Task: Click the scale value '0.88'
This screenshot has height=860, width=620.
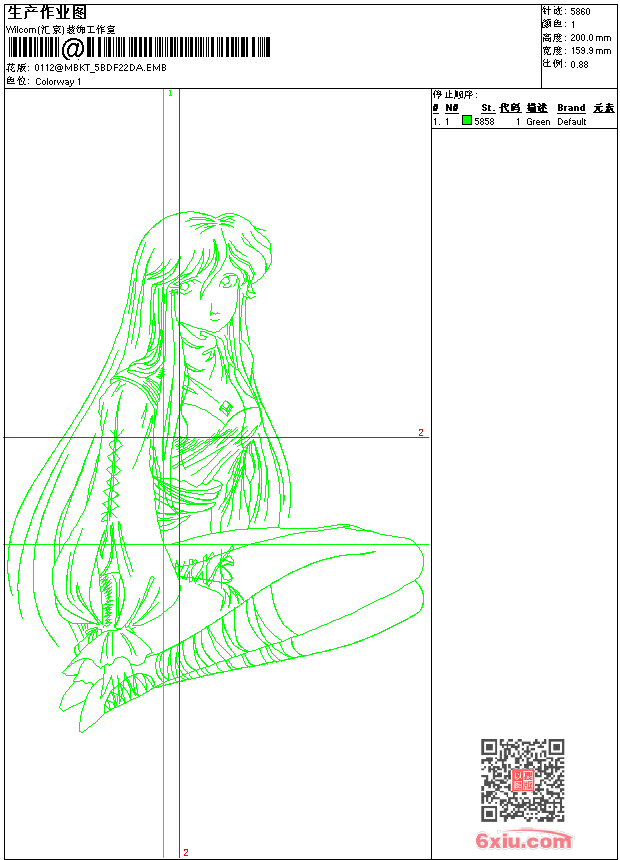Action: (x=579, y=64)
